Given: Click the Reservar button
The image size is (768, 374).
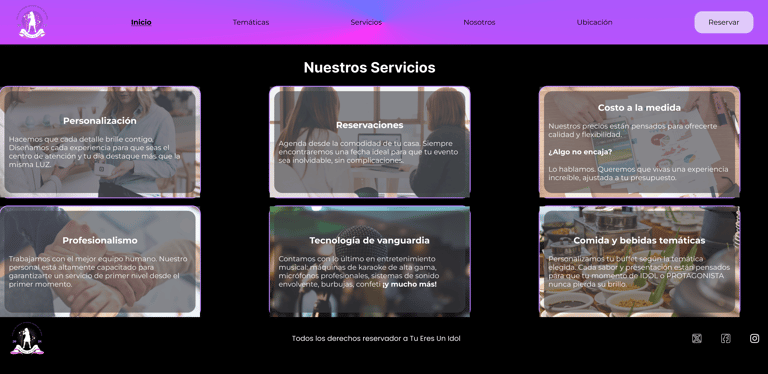Looking at the screenshot, I should 723,22.
